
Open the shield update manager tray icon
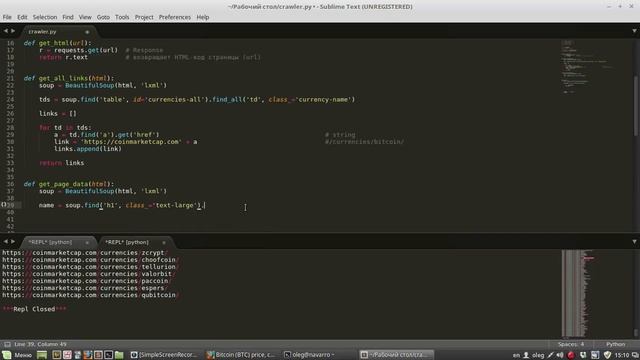[607, 355]
